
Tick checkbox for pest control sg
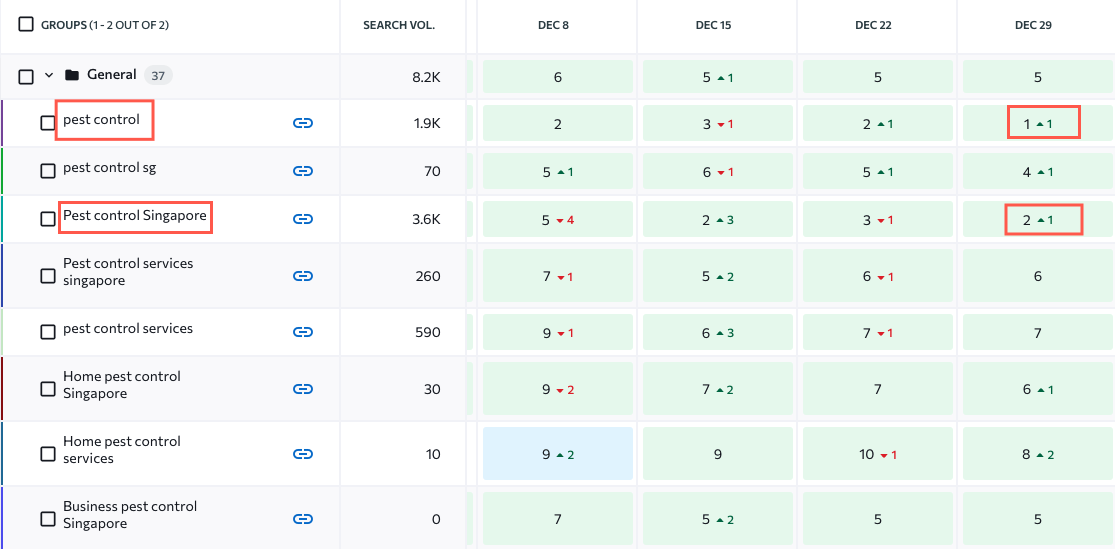(x=48, y=171)
